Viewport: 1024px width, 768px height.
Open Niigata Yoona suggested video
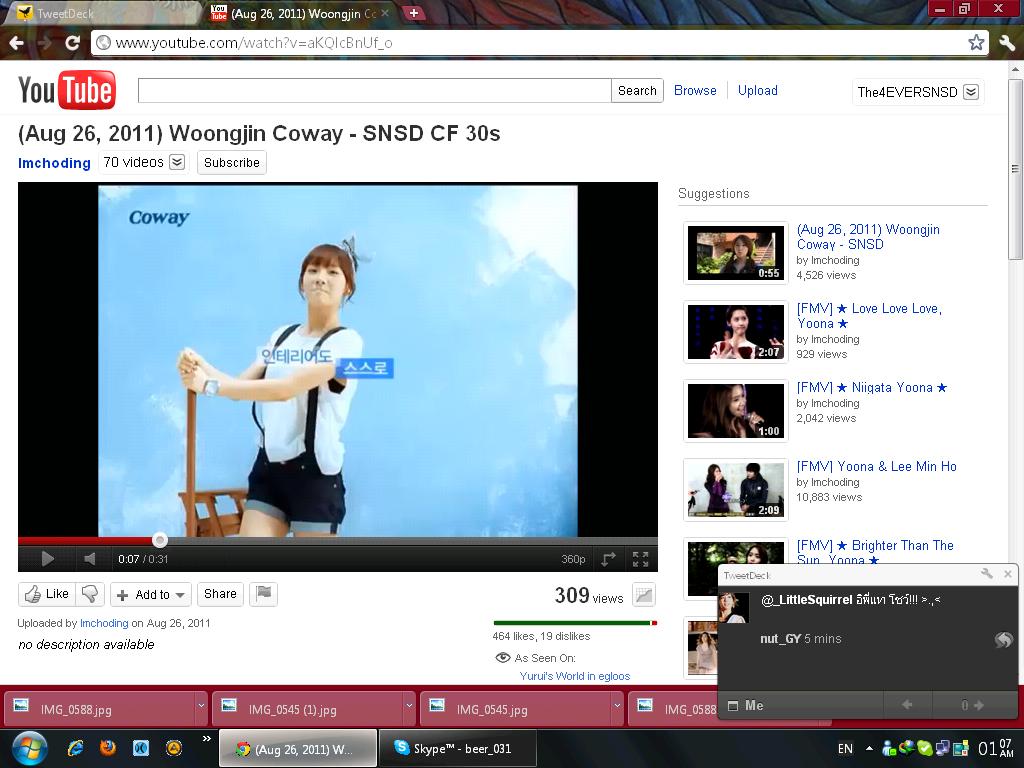click(x=871, y=387)
